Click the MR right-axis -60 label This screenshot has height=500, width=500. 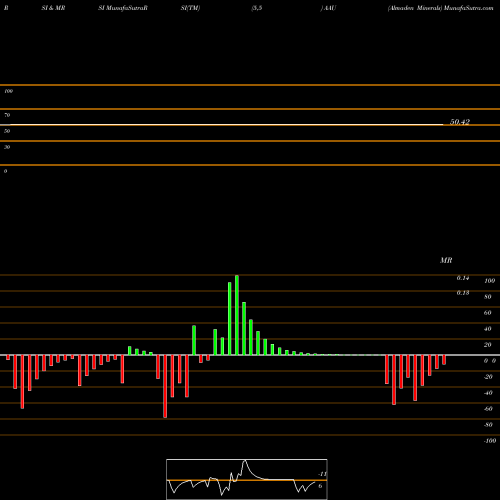coord(488,409)
